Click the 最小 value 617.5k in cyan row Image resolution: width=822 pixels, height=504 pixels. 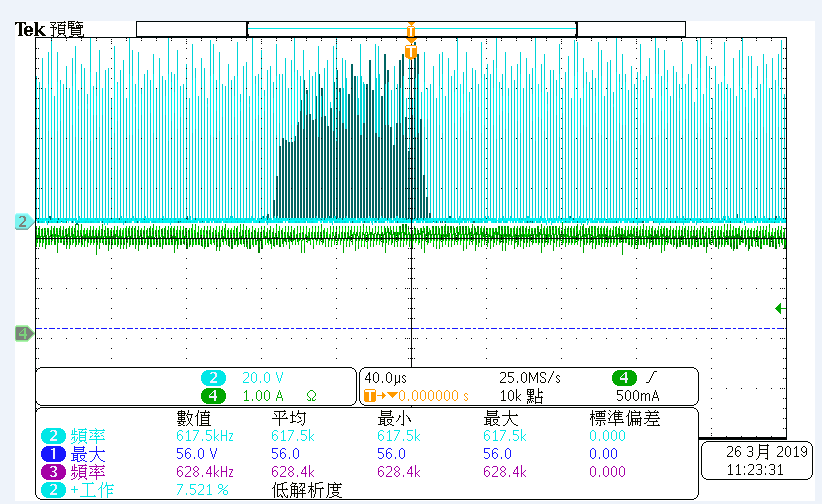(x=399, y=436)
